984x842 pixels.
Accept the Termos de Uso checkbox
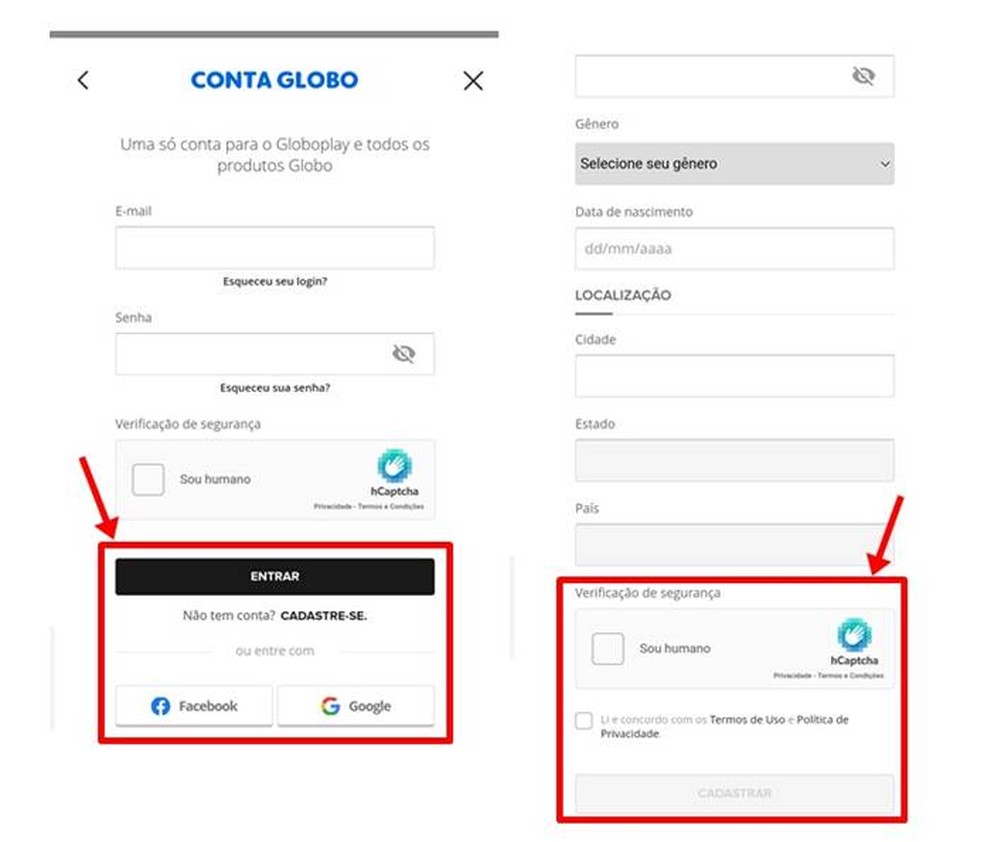[x=584, y=720]
